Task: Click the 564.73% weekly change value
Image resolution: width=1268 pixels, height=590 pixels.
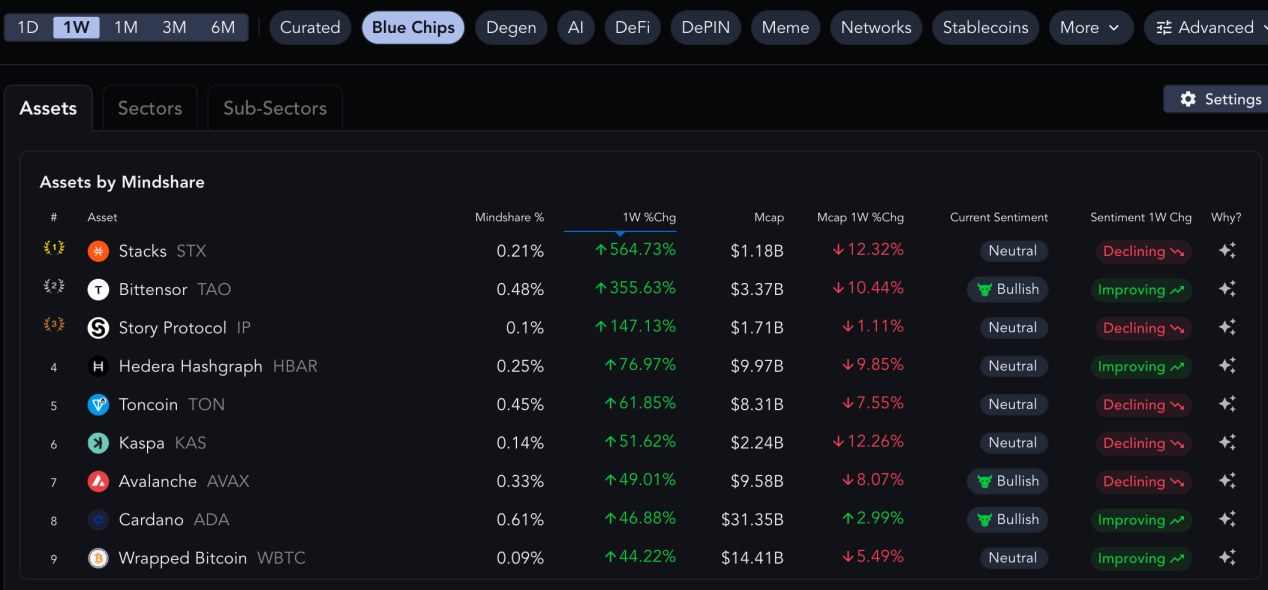Action: [635, 250]
